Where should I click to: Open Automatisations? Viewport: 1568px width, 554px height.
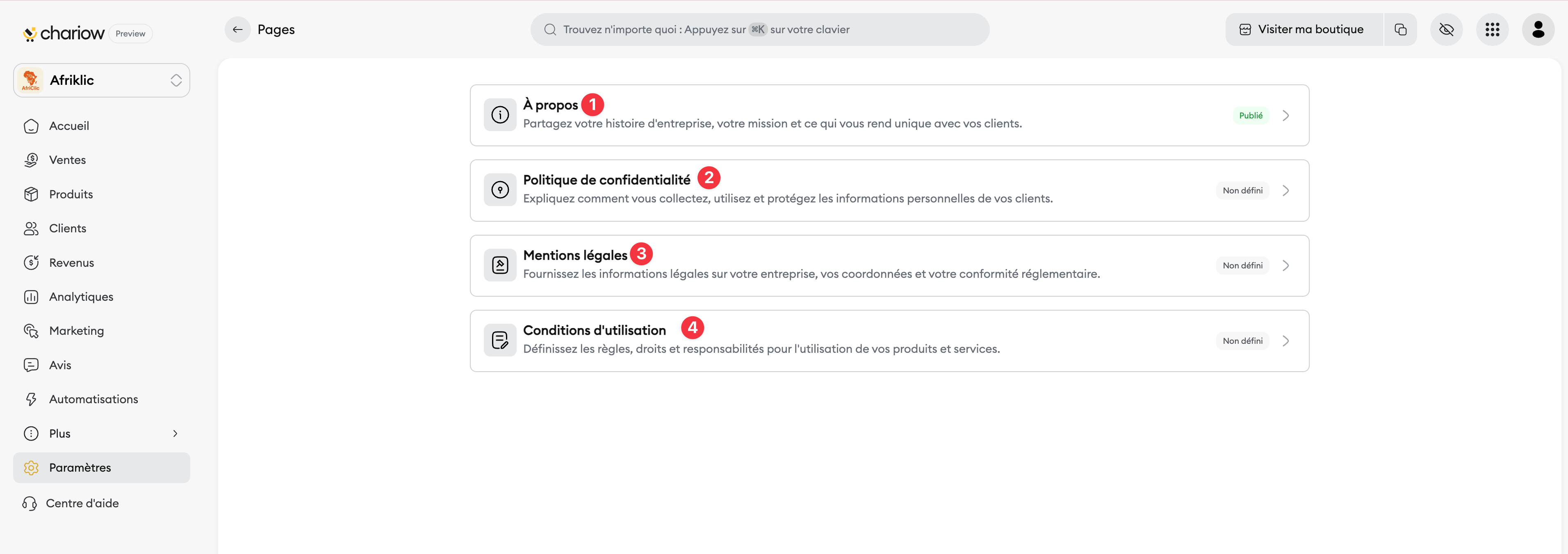tap(102, 399)
